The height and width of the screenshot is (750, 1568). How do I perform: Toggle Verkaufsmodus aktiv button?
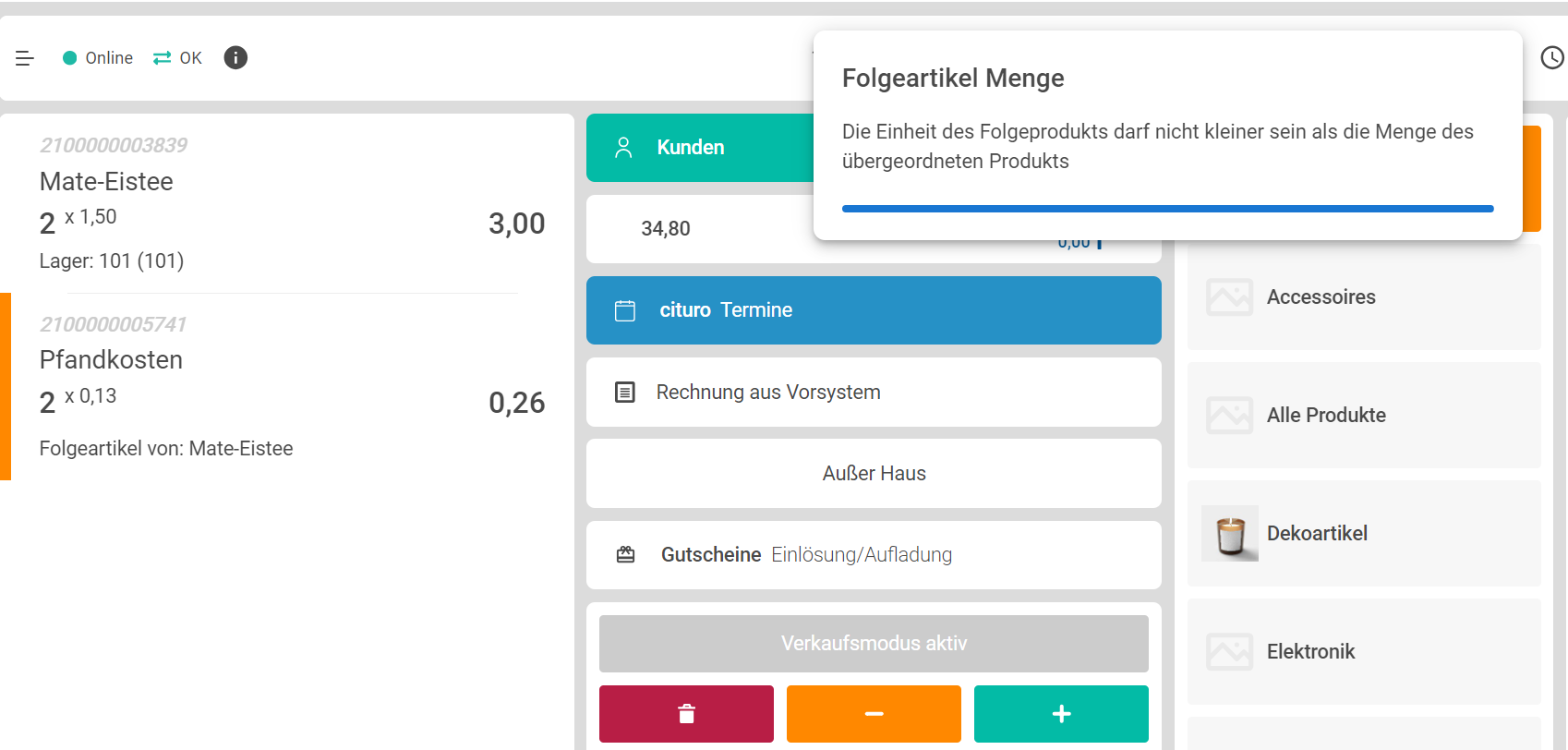873,644
